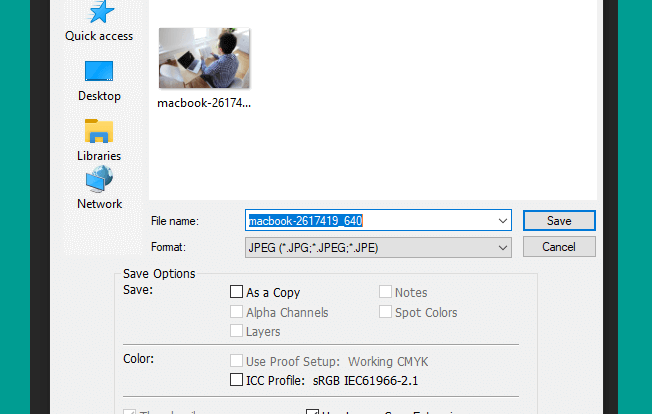The height and width of the screenshot is (414, 652).
Task: Open Quick access star icon
Action: click(100, 12)
